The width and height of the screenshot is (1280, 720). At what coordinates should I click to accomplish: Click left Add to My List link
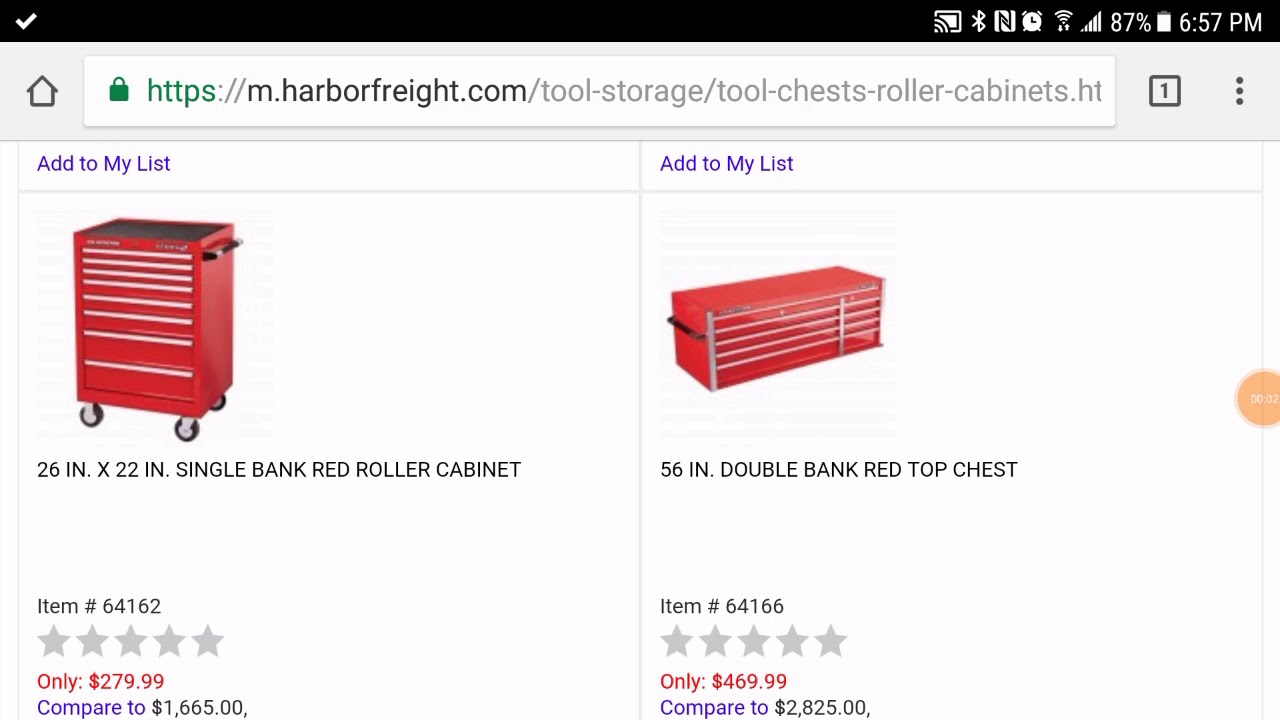point(104,163)
